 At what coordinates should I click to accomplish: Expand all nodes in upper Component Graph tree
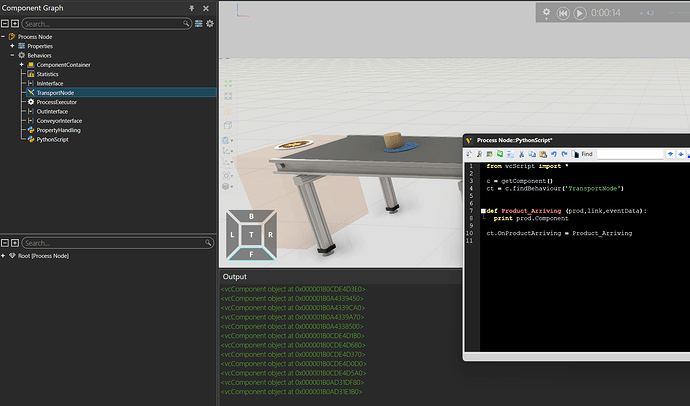pyautogui.click(x=15, y=24)
